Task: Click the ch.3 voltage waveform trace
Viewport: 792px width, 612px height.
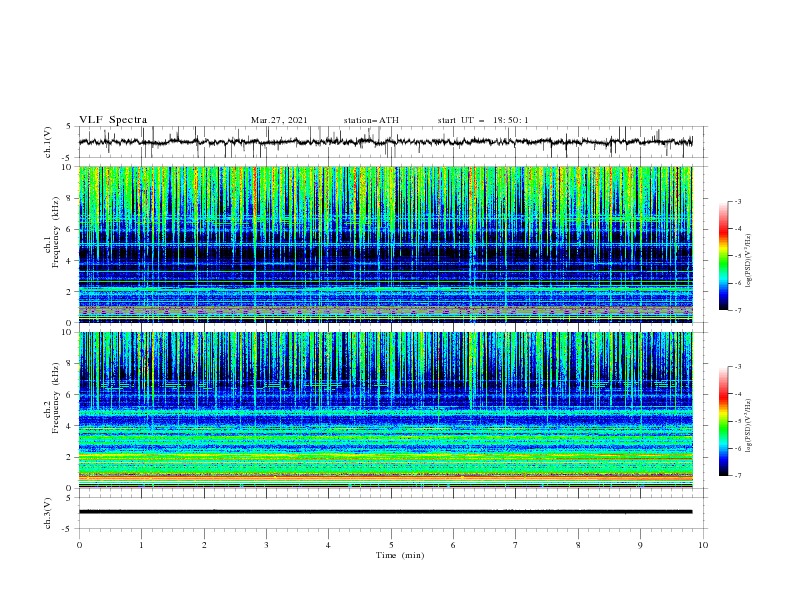Action: point(386,512)
